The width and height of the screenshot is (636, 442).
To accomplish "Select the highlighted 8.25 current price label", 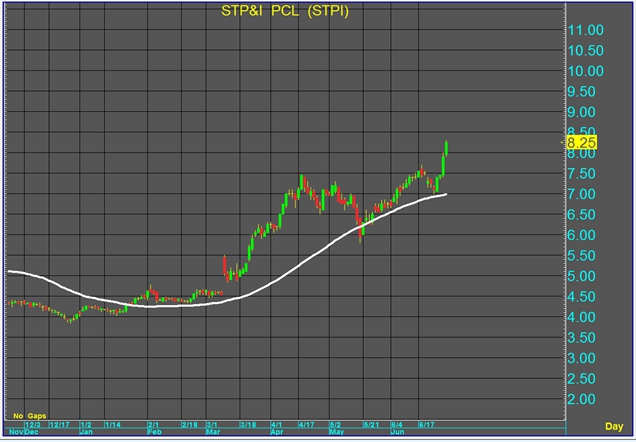I will [x=581, y=143].
